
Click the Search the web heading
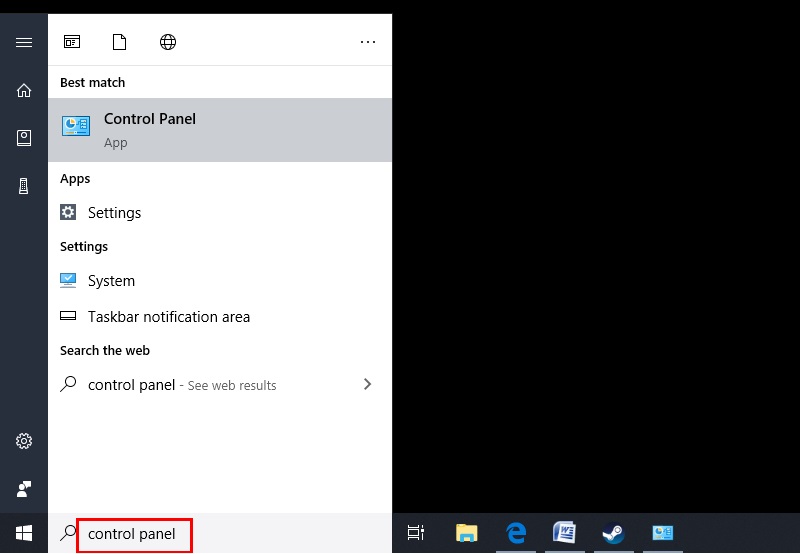tap(105, 350)
